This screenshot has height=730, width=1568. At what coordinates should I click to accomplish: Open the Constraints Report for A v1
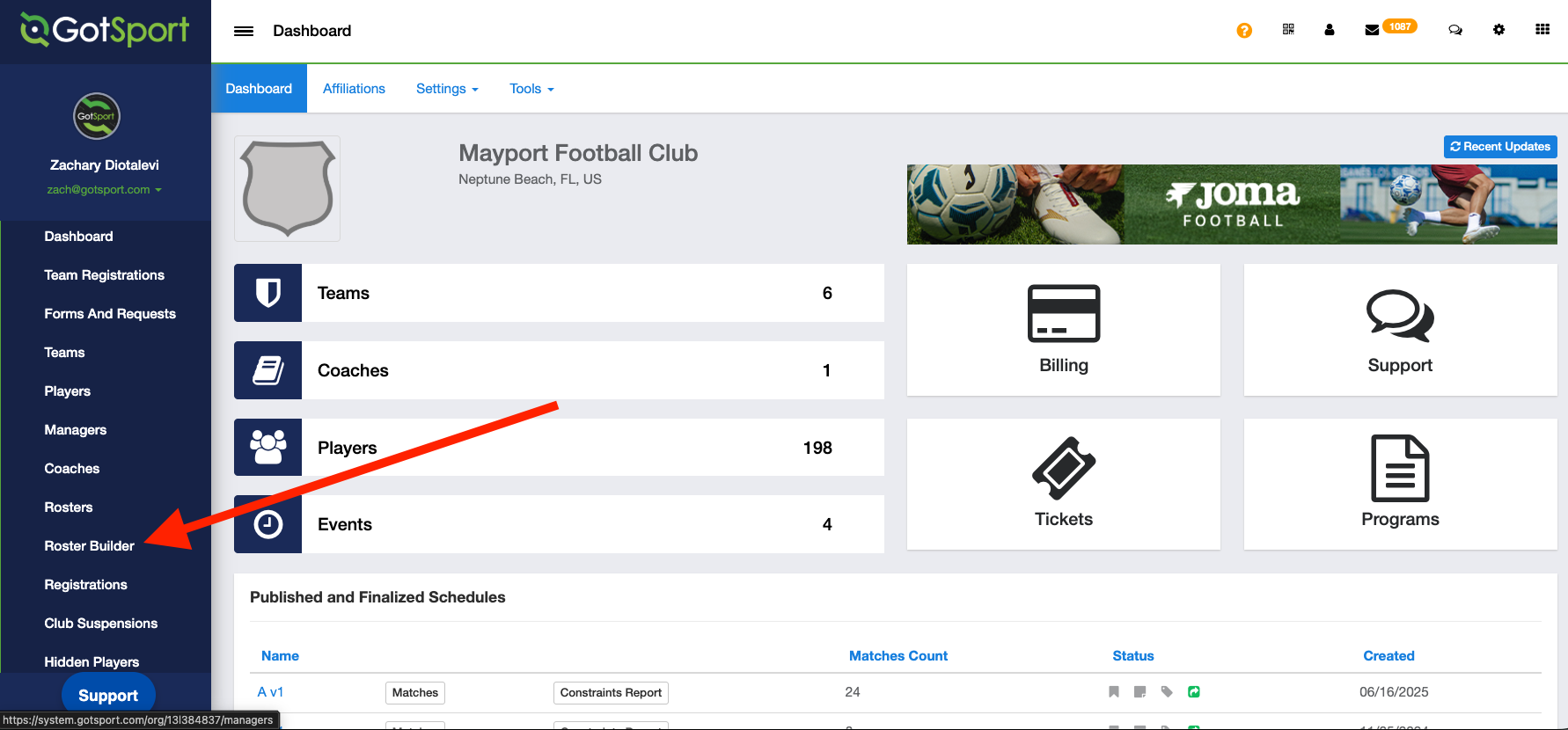(611, 693)
